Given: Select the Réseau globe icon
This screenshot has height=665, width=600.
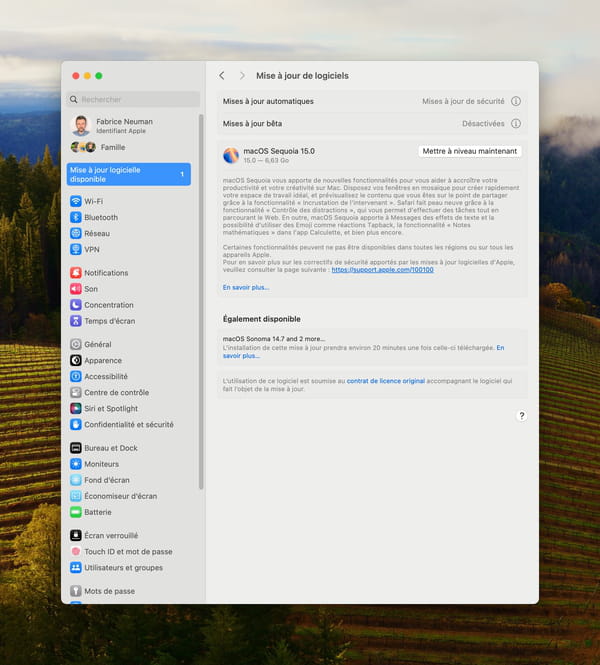Looking at the screenshot, I should [x=75, y=233].
